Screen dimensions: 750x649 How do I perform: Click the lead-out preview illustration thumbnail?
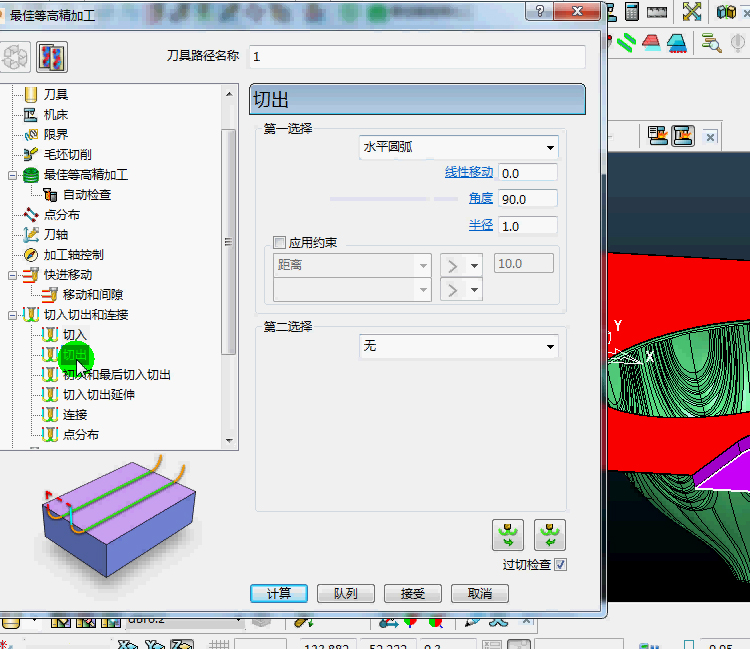(117, 517)
